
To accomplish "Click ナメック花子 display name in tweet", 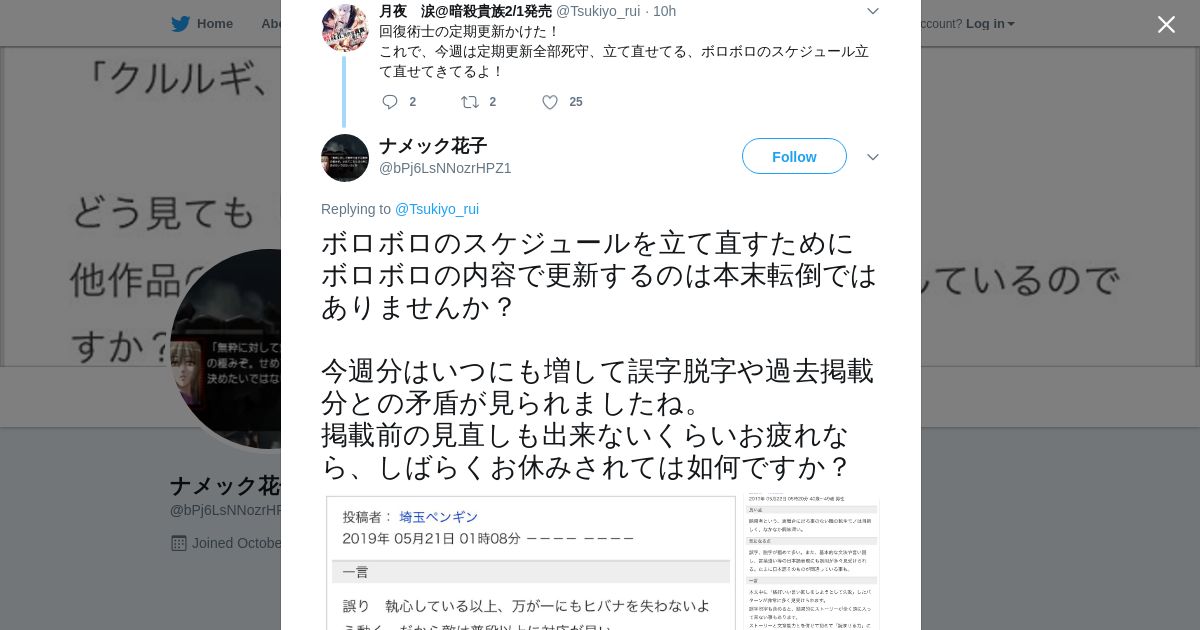I will [x=433, y=146].
